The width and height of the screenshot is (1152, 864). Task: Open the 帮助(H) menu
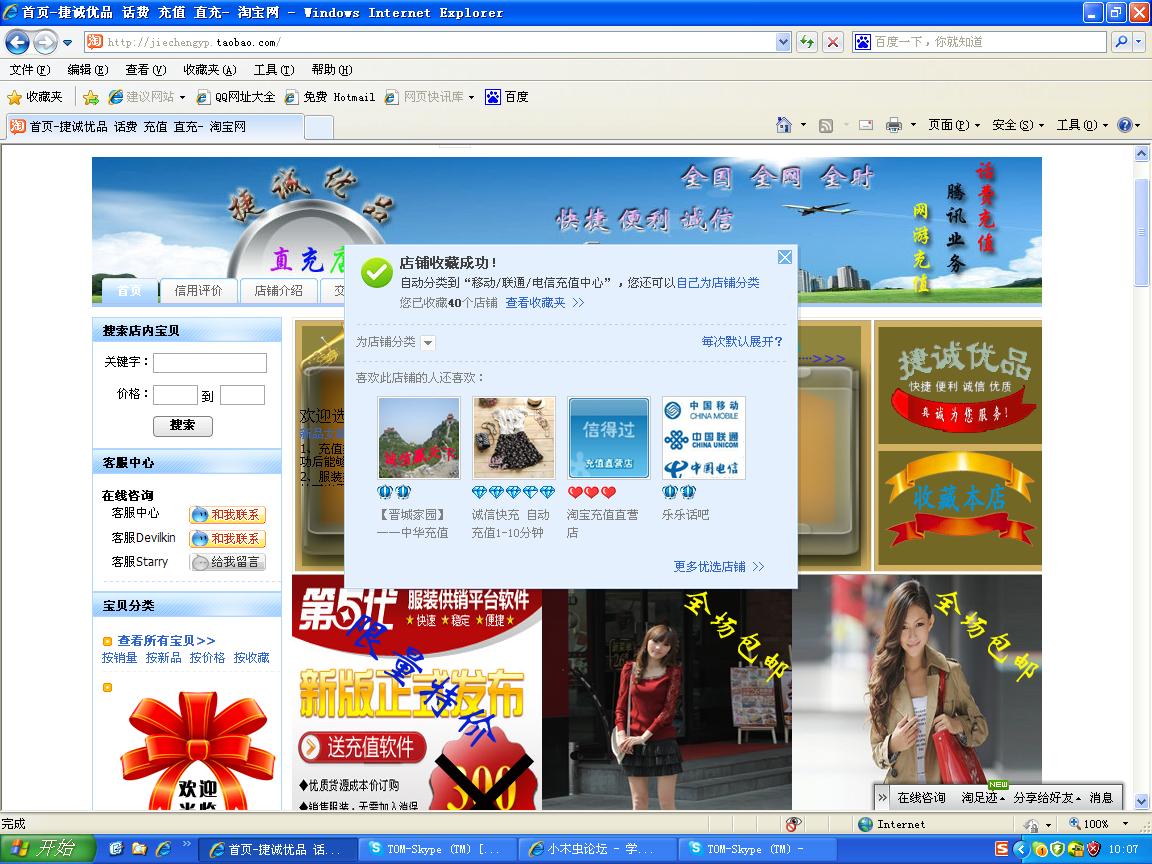[x=331, y=70]
